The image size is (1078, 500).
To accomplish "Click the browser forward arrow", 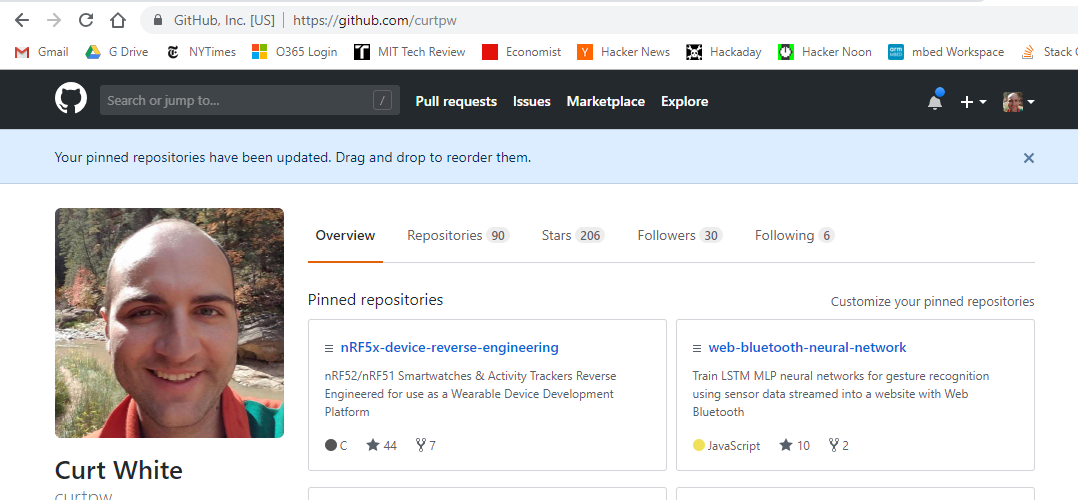I will 54,20.
